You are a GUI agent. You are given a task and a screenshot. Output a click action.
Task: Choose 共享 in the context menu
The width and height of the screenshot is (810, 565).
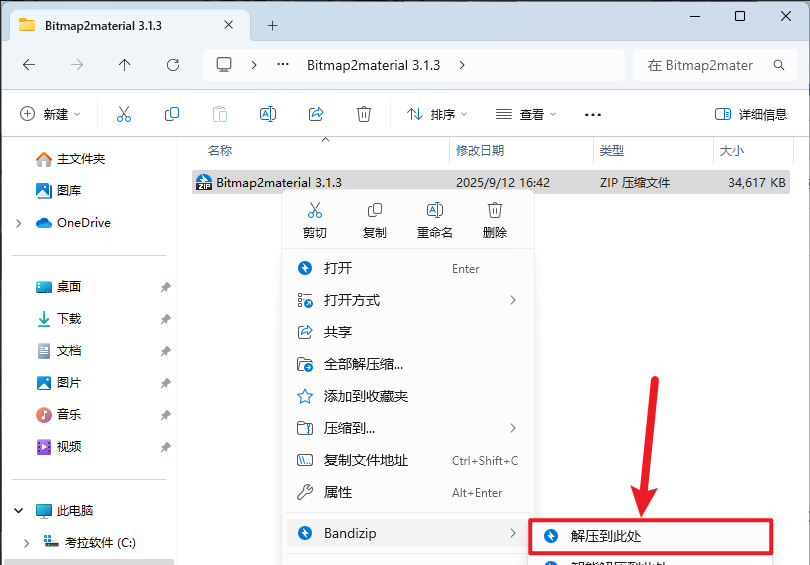(x=408, y=332)
